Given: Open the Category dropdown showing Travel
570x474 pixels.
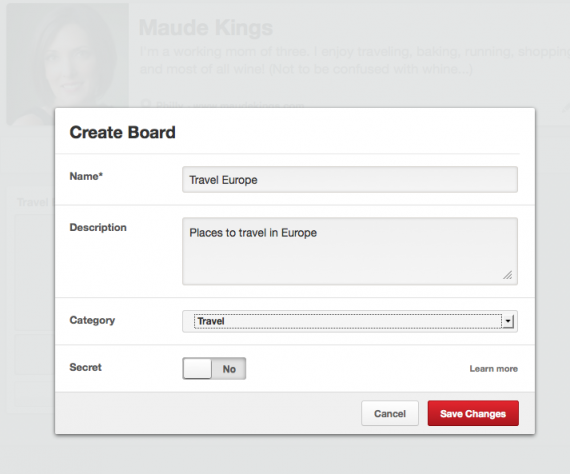Looking at the screenshot, I should pos(350,321).
